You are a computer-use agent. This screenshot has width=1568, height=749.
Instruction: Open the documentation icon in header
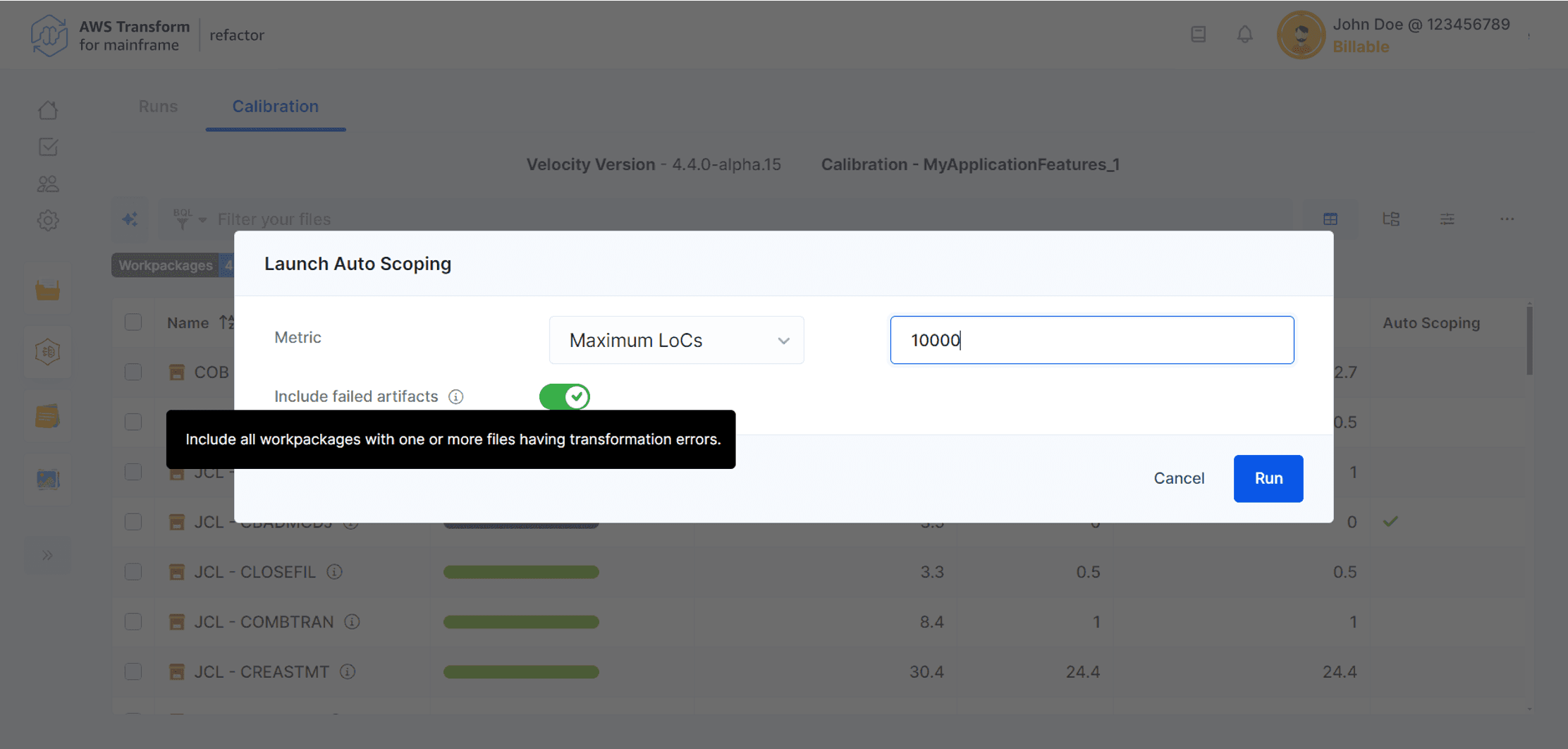[1198, 35]
